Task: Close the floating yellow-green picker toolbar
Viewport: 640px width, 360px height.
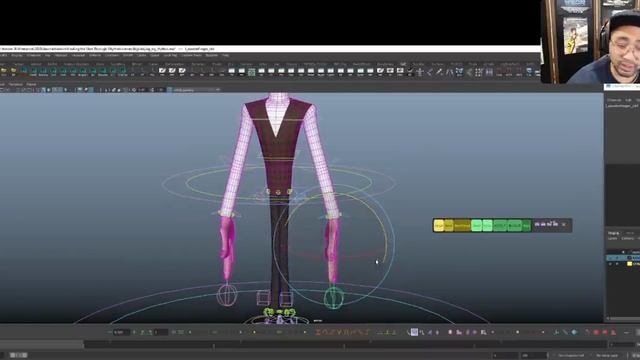Action: [x=564, y=224]
